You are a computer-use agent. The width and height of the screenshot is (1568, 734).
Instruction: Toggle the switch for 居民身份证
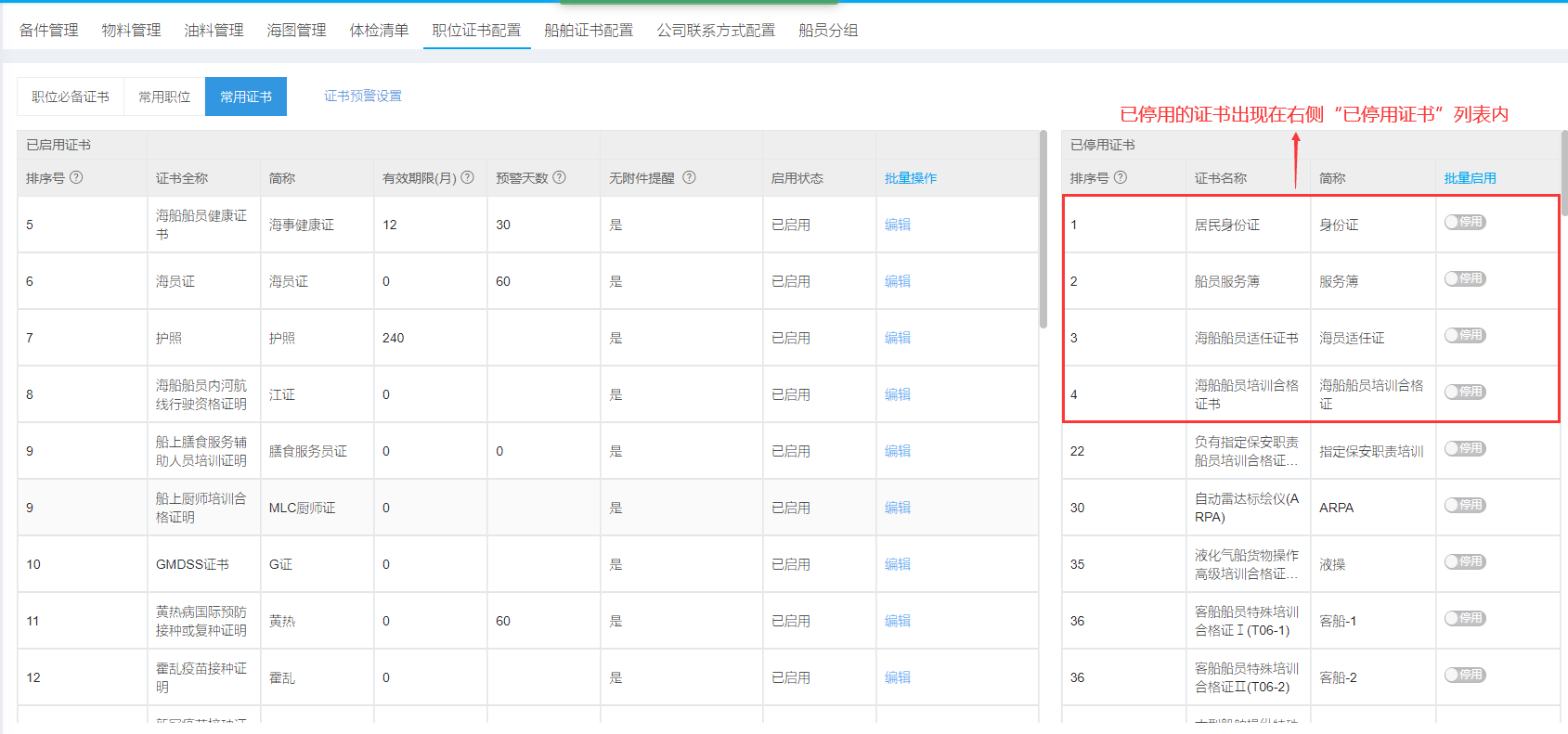click(1465, 222)
